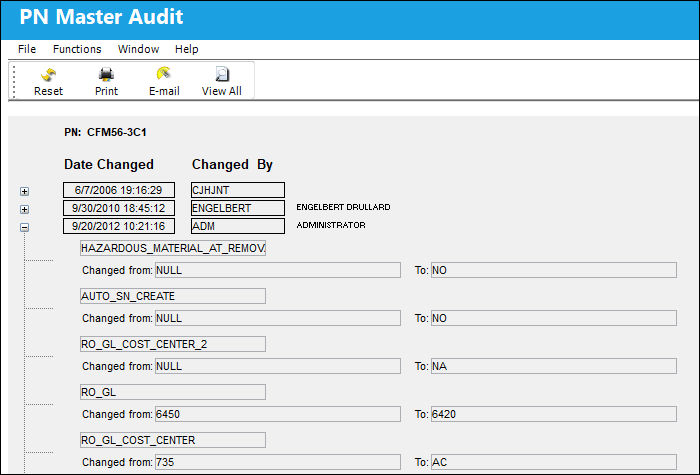The height and width of the screenshot is (475, 700).
Task: Click the ENGELBERT DRULLARD name text
Action: point(343,207)
